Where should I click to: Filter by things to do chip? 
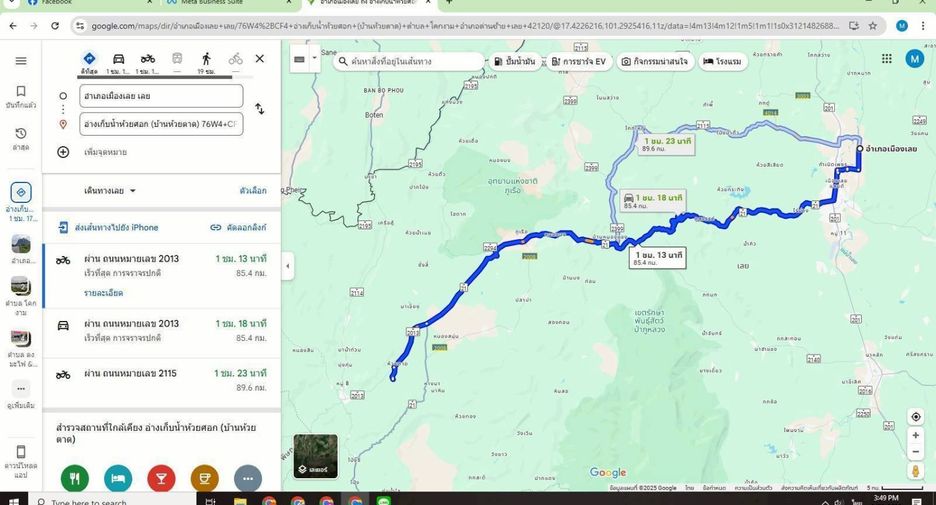655,61
